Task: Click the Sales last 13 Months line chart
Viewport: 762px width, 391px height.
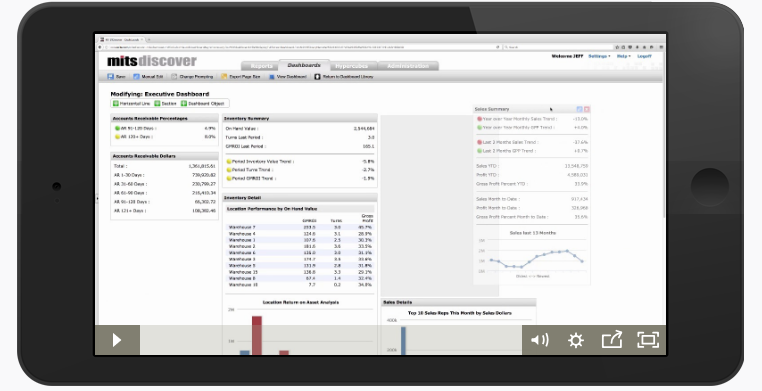Action: pyautogui.click(x=532, y=257)
